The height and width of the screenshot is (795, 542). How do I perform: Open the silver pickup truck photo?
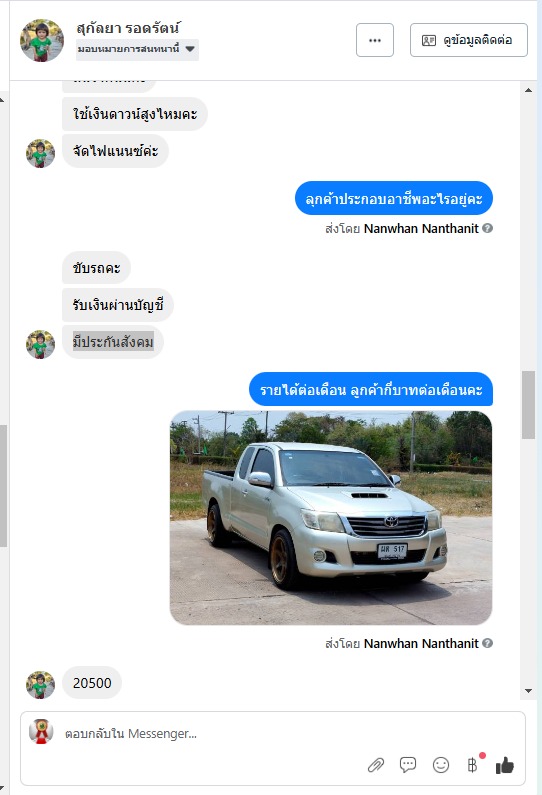click(x=331, y=518)
